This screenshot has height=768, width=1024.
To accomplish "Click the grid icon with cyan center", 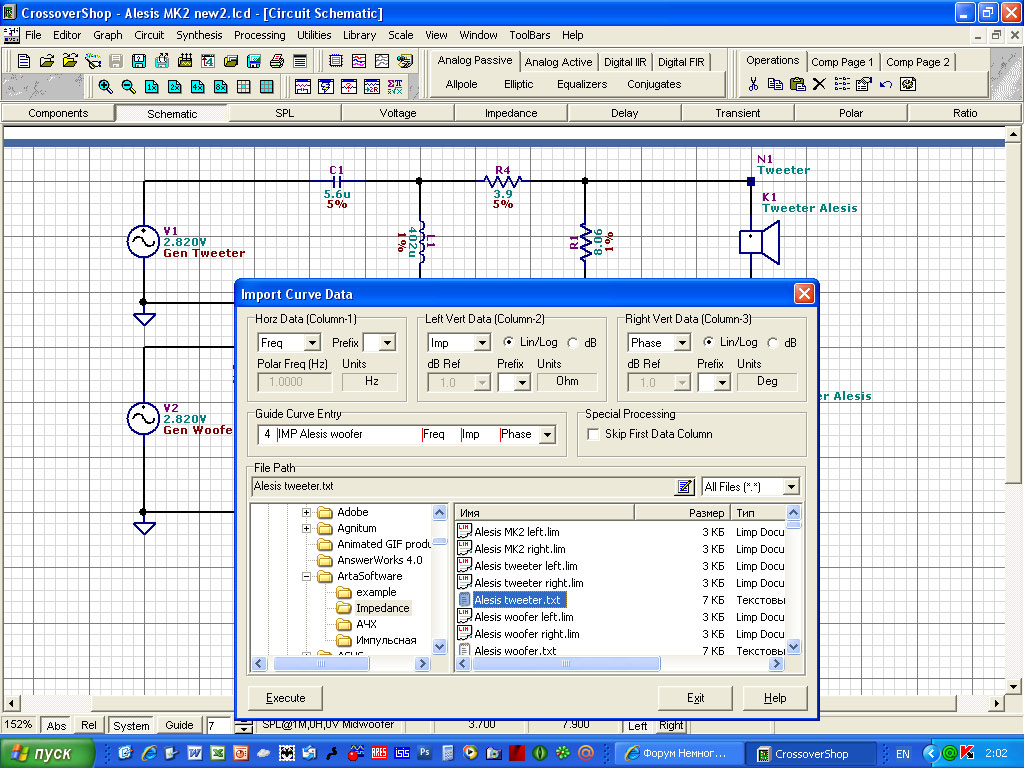I will point(244,86).
